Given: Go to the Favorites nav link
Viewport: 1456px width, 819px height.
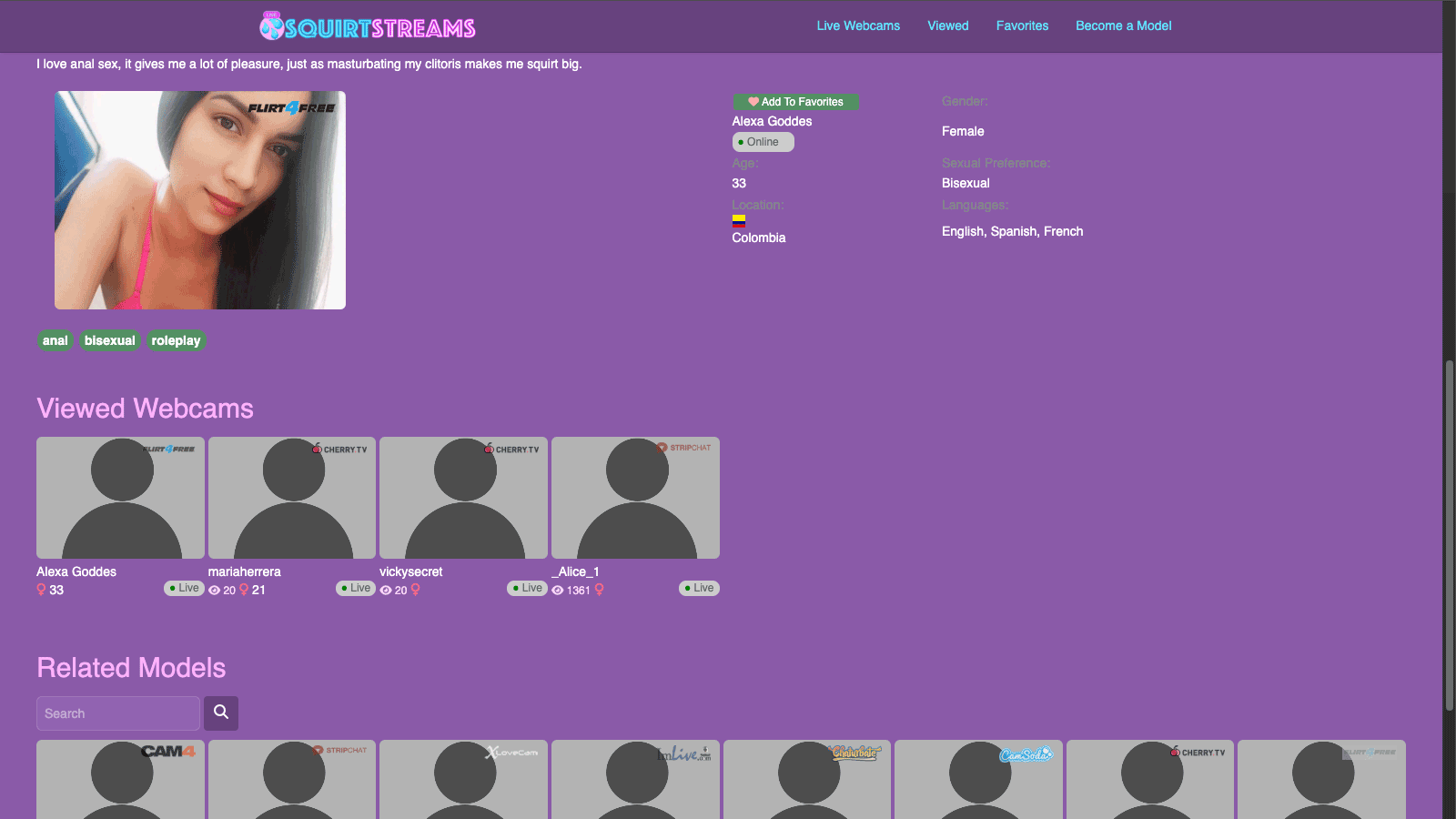Looking at the screenshot, I should pyautogui.click(x=1022, y=25).
